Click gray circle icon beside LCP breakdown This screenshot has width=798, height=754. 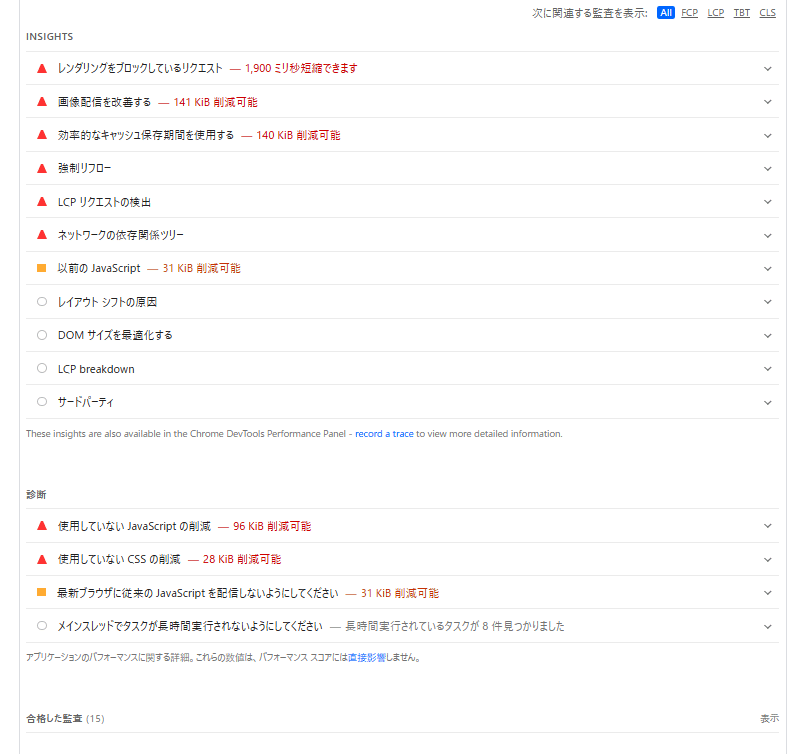tap(42, 369)
